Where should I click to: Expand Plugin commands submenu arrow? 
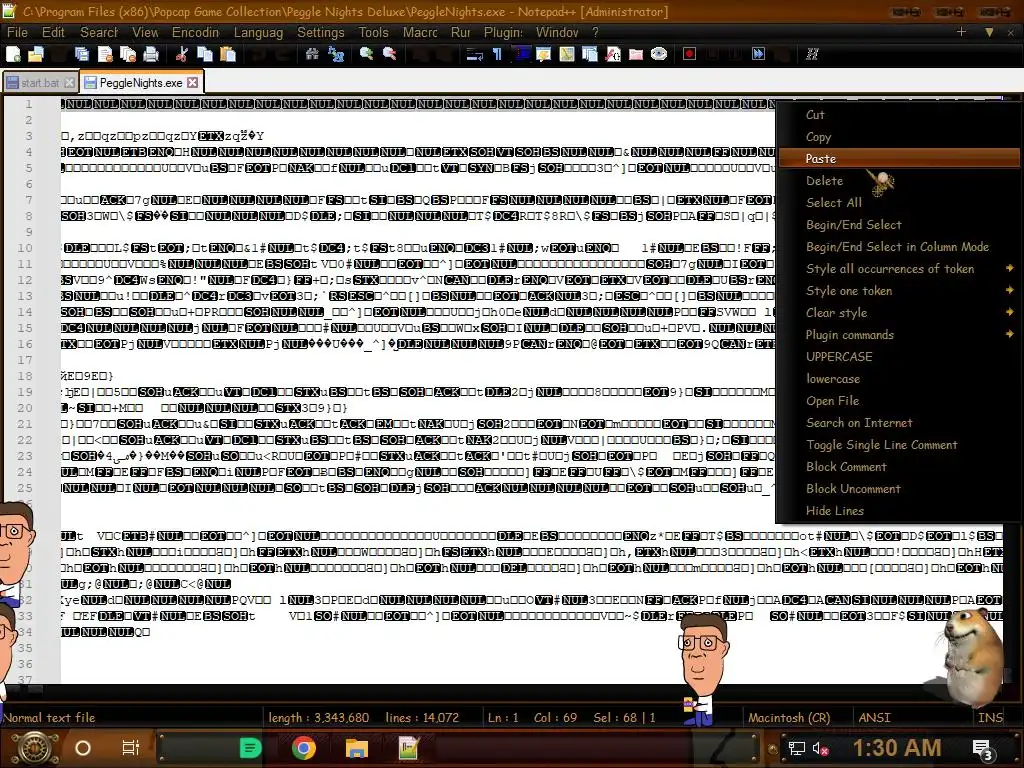pyautogui.click(x=1010, y=334)
